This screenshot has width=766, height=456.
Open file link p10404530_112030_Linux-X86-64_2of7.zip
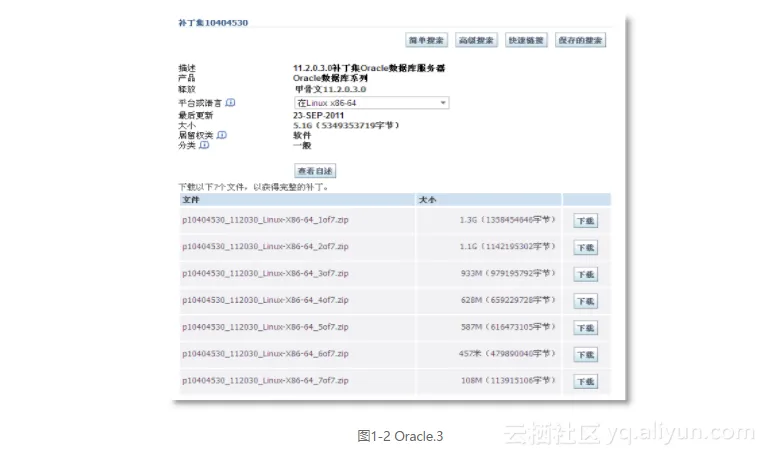coord(265,246)
